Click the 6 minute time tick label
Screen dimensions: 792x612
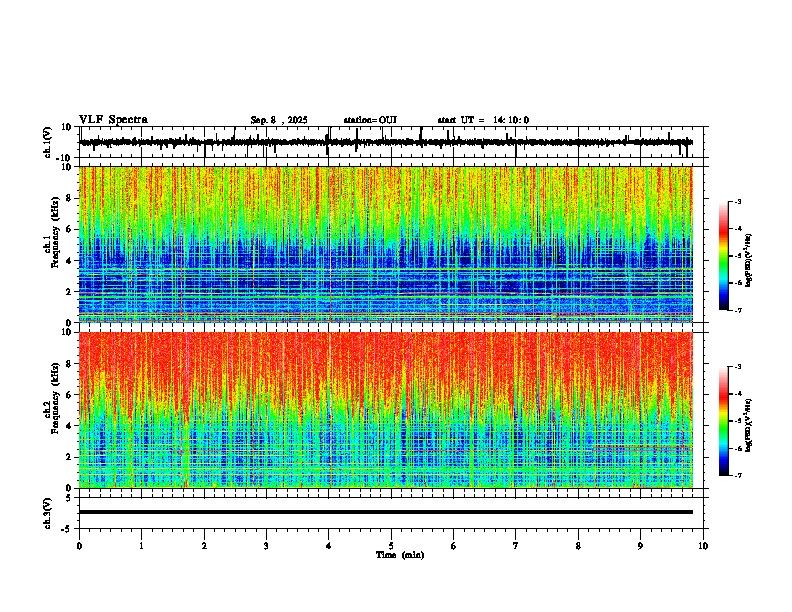click(x=454, y=546)
